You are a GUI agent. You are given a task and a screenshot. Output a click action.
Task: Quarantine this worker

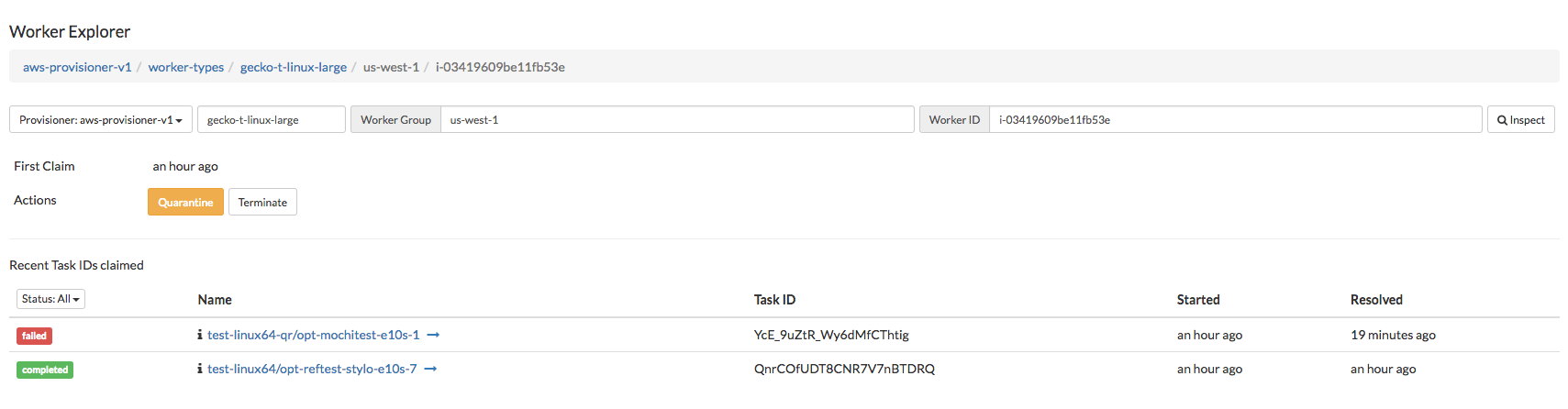[x=185, y=202]
